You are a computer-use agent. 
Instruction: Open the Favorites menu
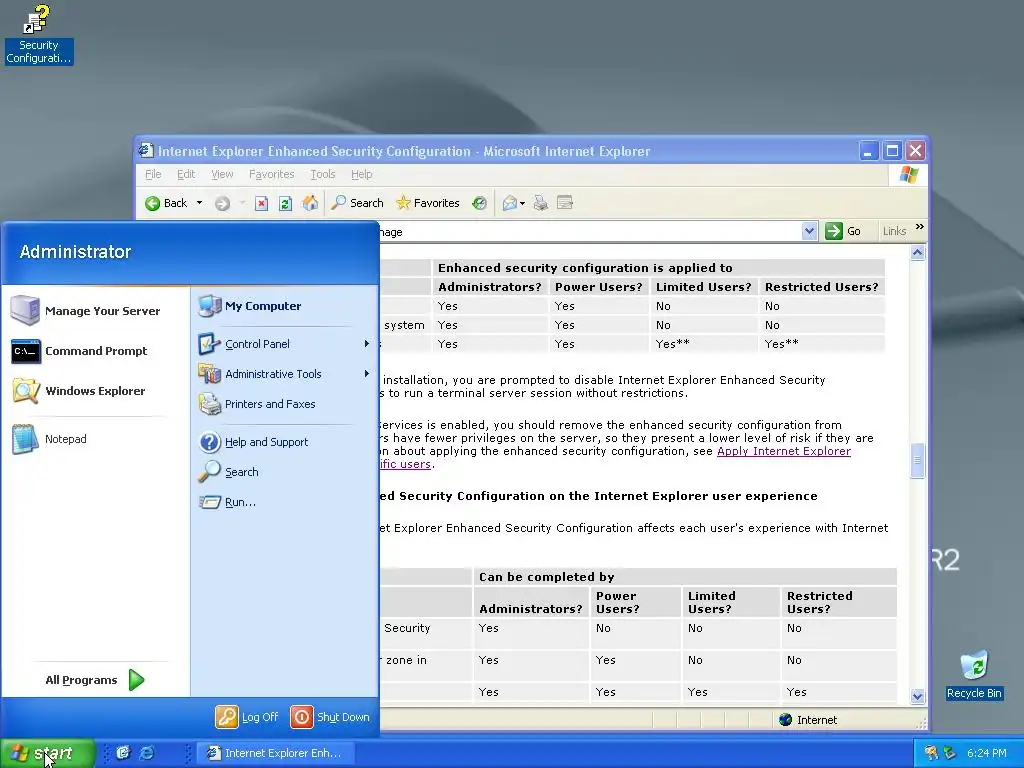(272, 174)
